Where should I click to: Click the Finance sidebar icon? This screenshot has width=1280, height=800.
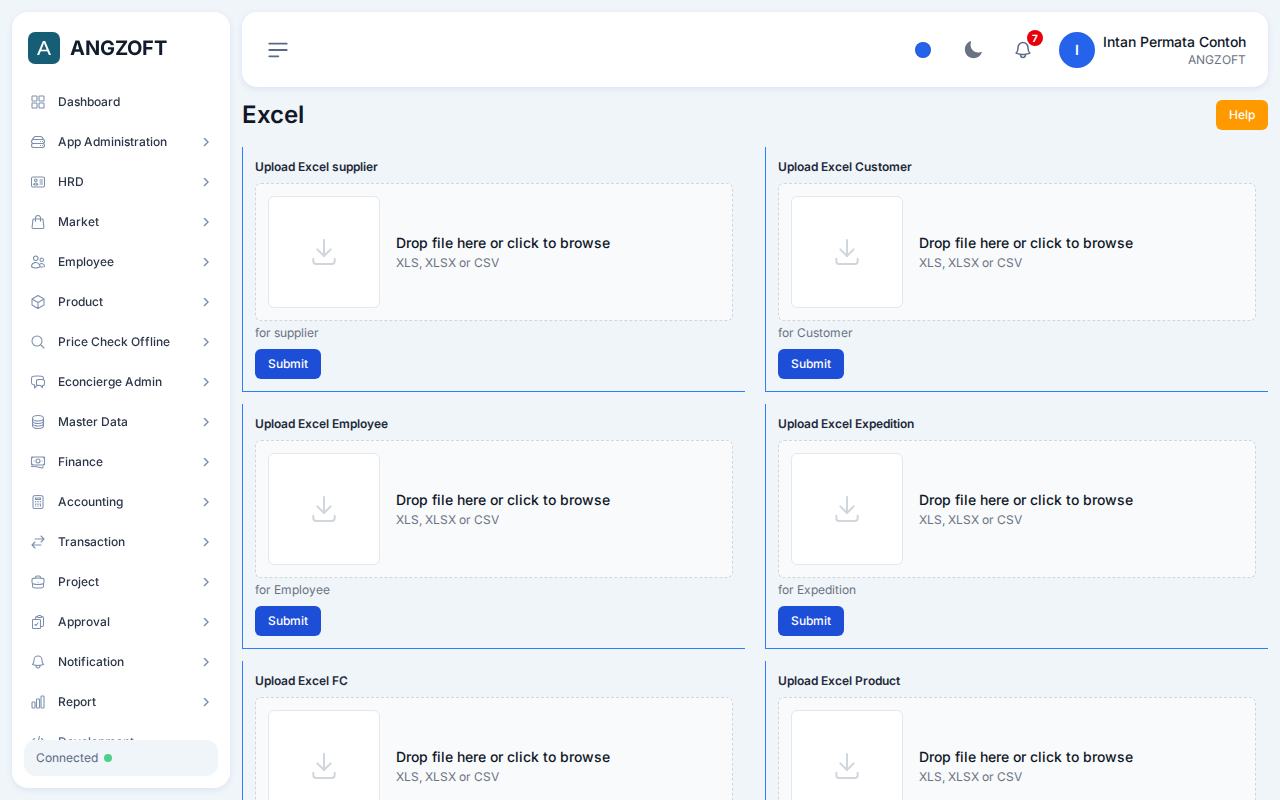pos(38,462)
